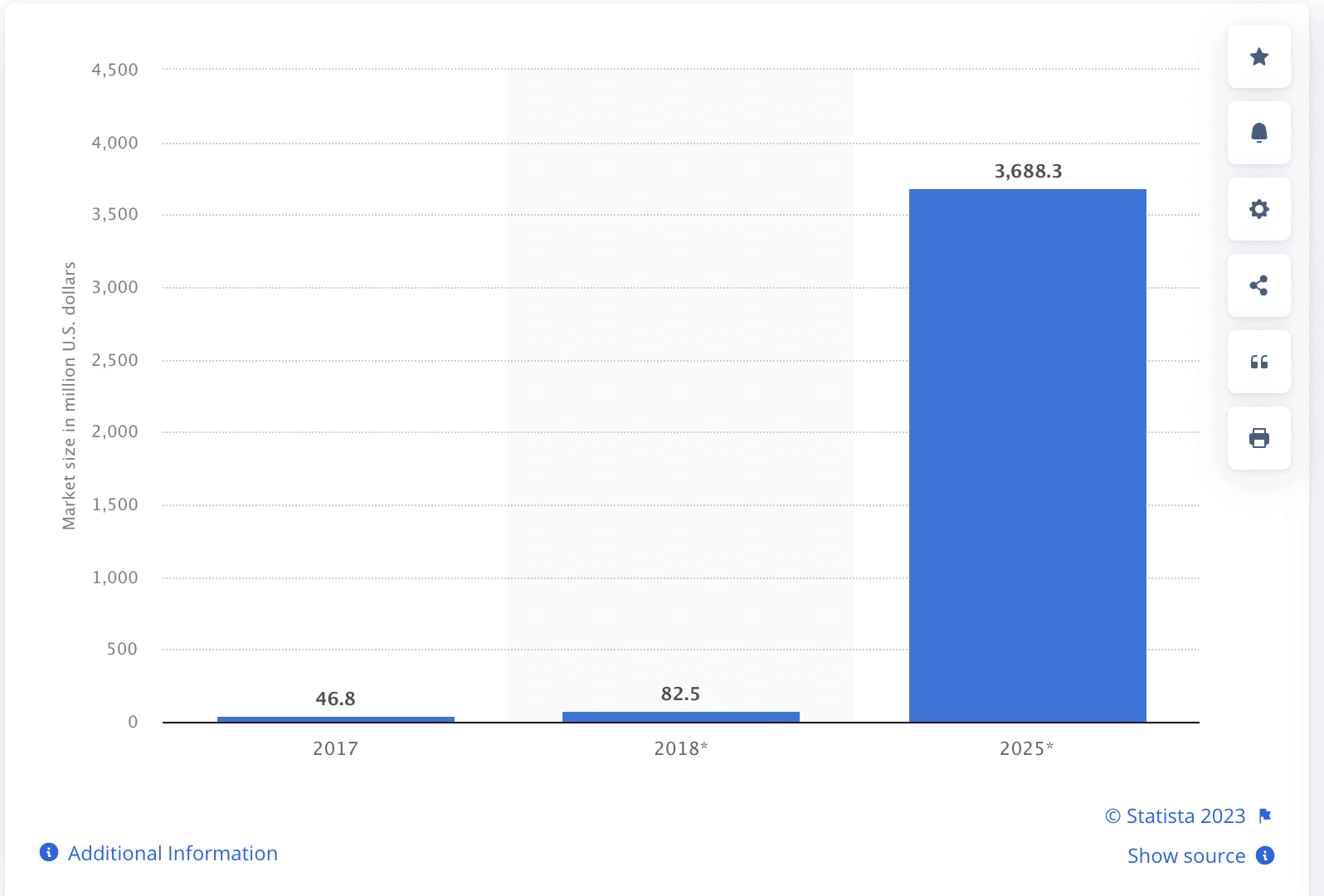
Task: Click the 2018* x-axis label
Action: point(681,748)
